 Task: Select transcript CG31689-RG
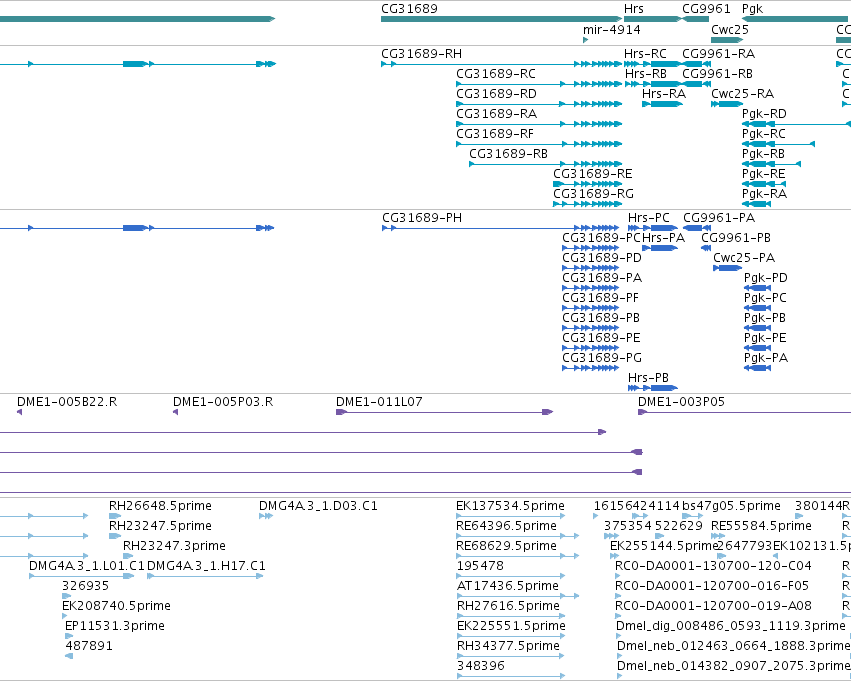[x=587, y=204]
